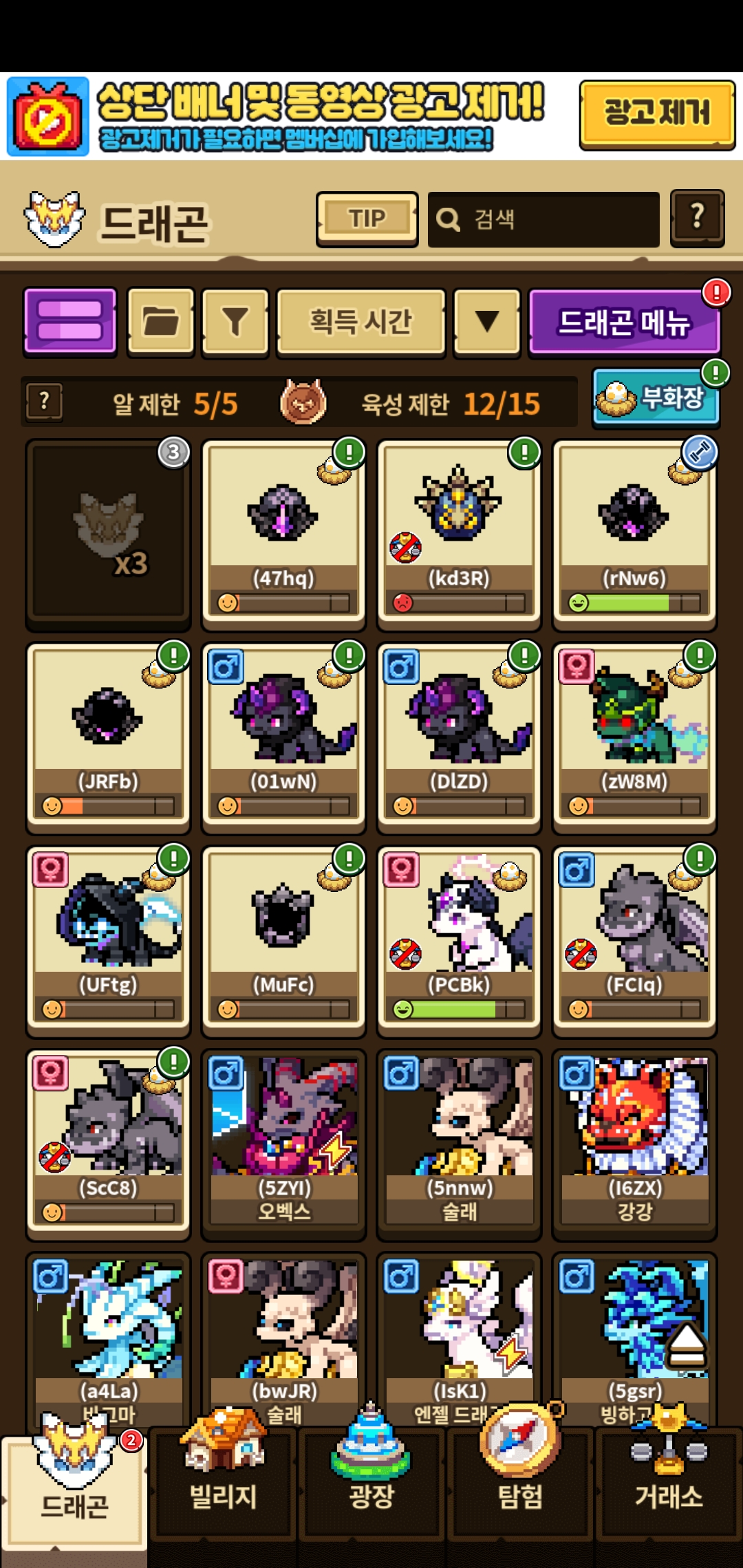Switch to the 빌리지 tab
This screenshot has height=1568, width=743.
point(223,1479)
